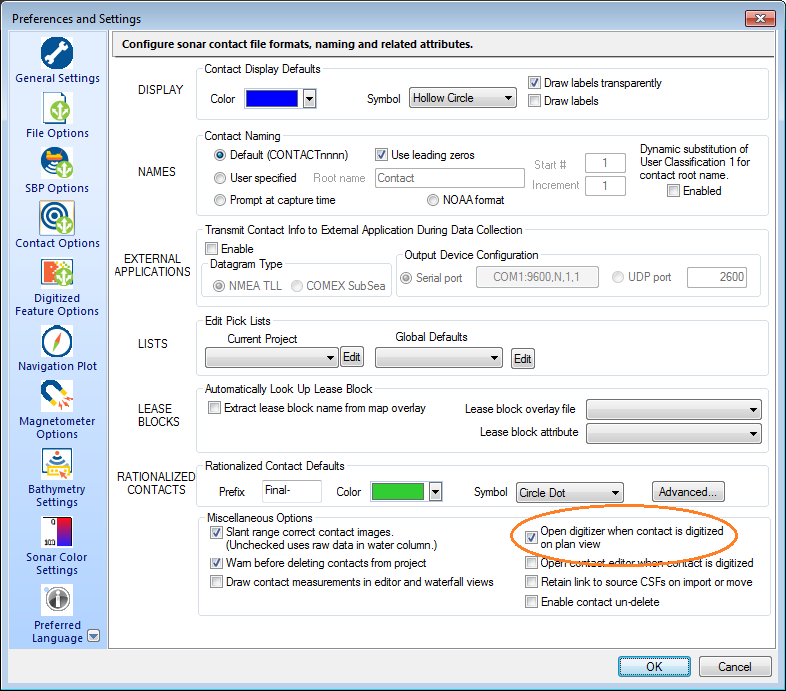Open Sonar Color Settings icon

[57, 533]
